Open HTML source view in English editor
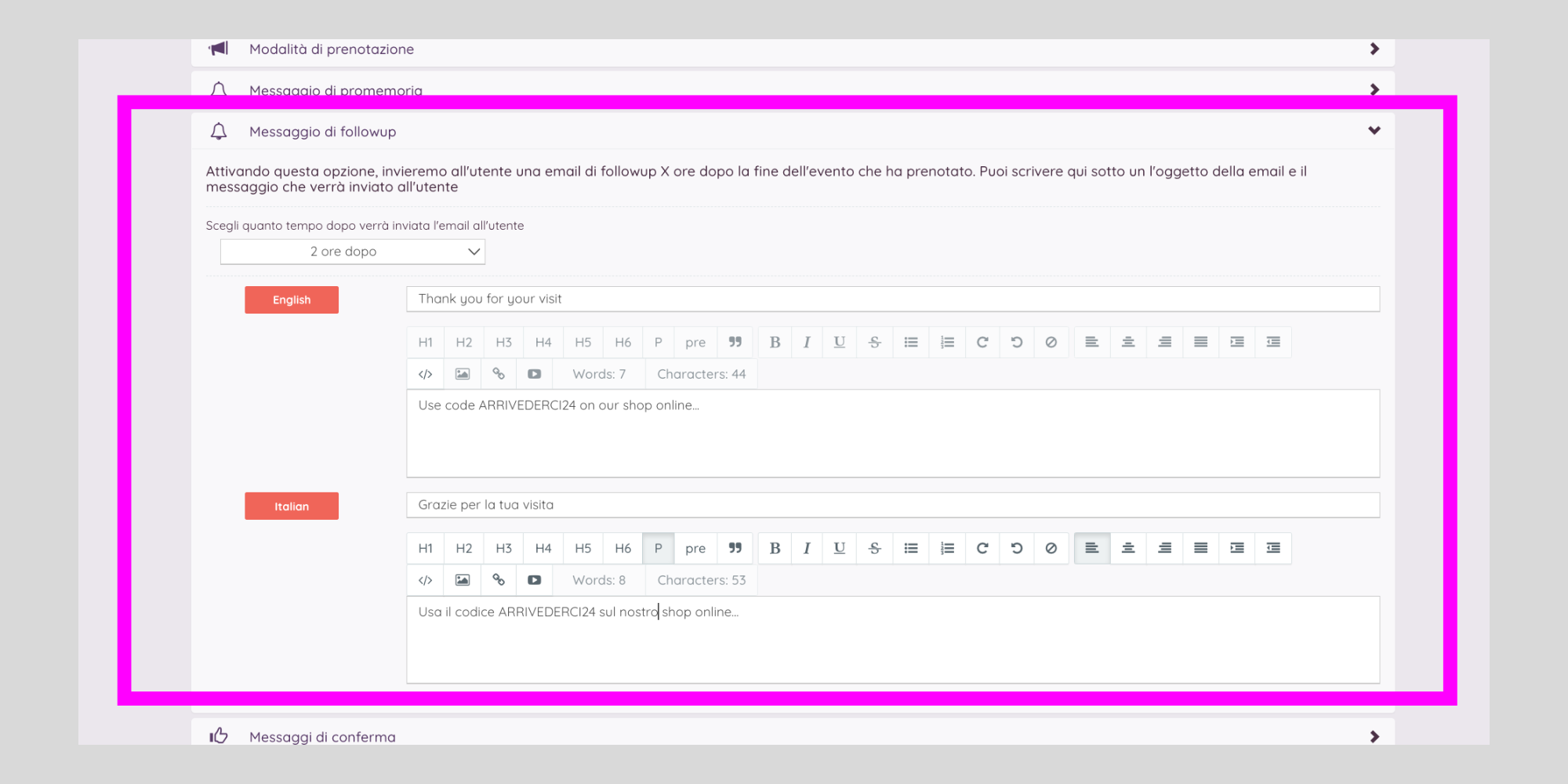The height and width of the screenshot is (784, 1568). [426, 374]
